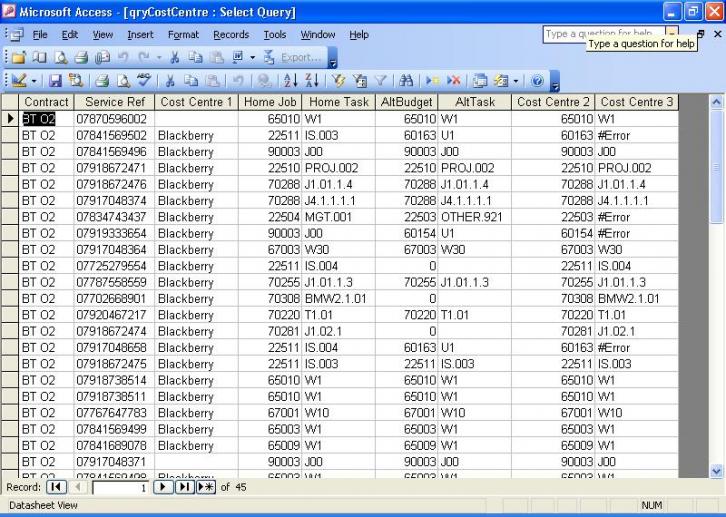Open Toolbar Options on the datasheet toolbar

click(x=555, y=81)
